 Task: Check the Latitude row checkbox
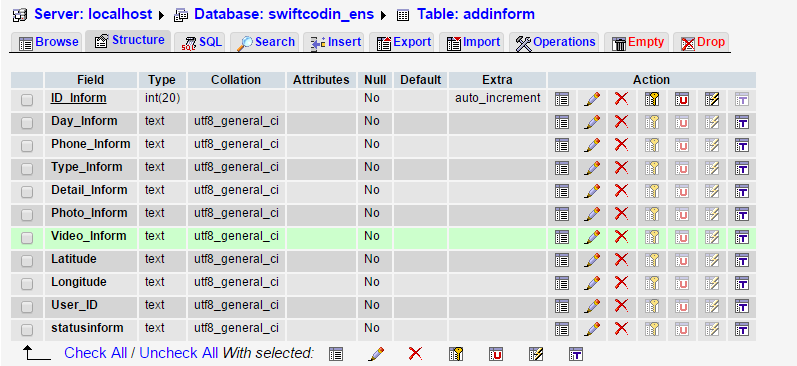[x=27, y=261]
